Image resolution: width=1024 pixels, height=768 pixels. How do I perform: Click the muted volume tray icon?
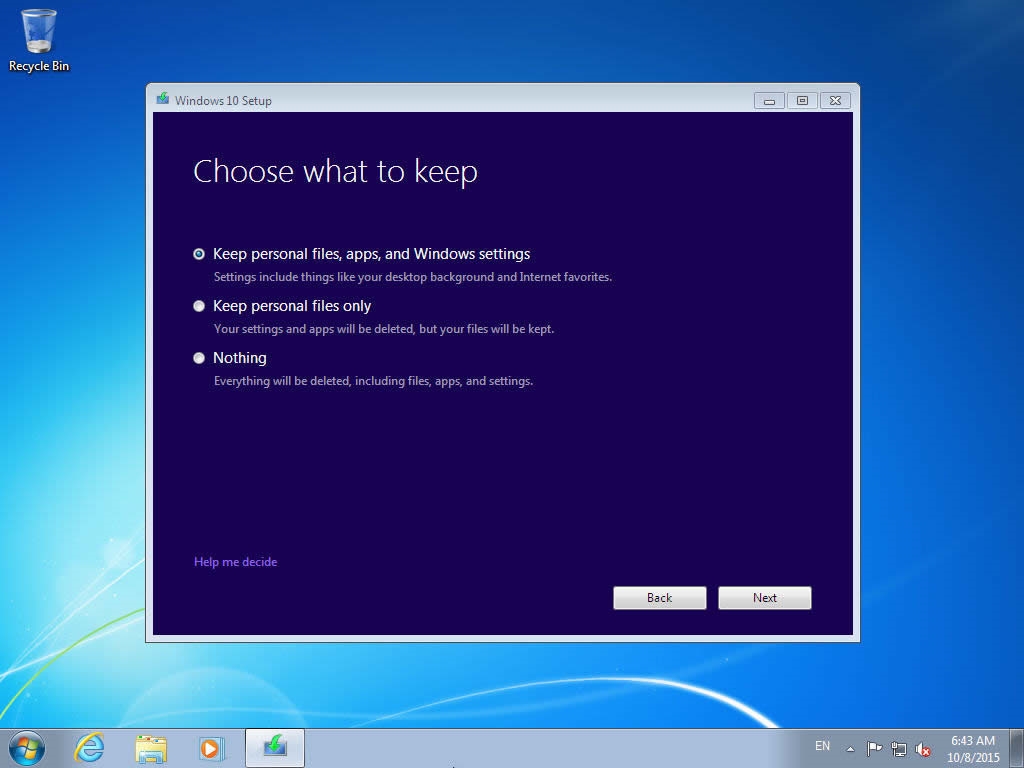click(x=923, y=749)
